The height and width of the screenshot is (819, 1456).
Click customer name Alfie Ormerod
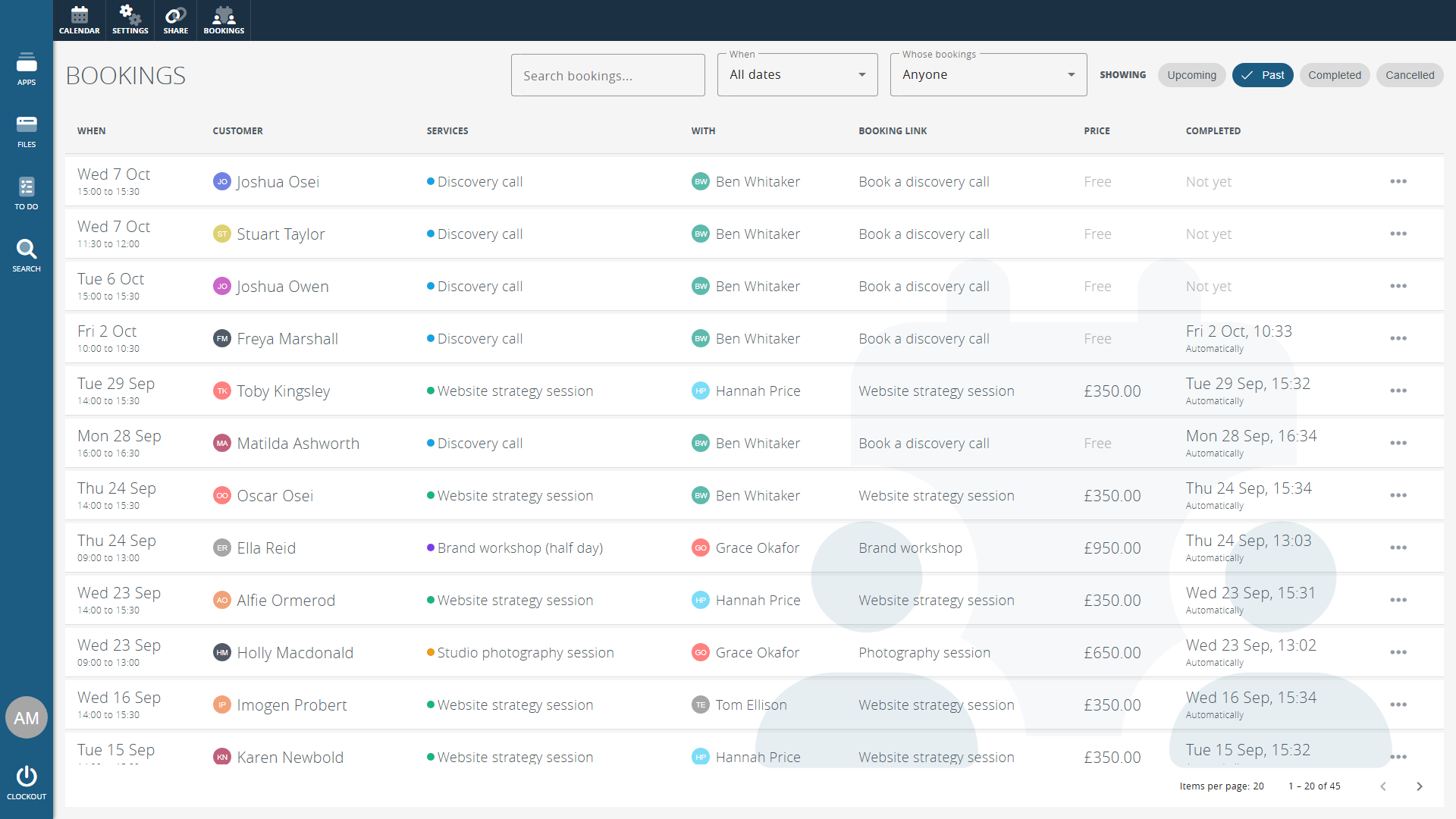click(x=286, y=600)
